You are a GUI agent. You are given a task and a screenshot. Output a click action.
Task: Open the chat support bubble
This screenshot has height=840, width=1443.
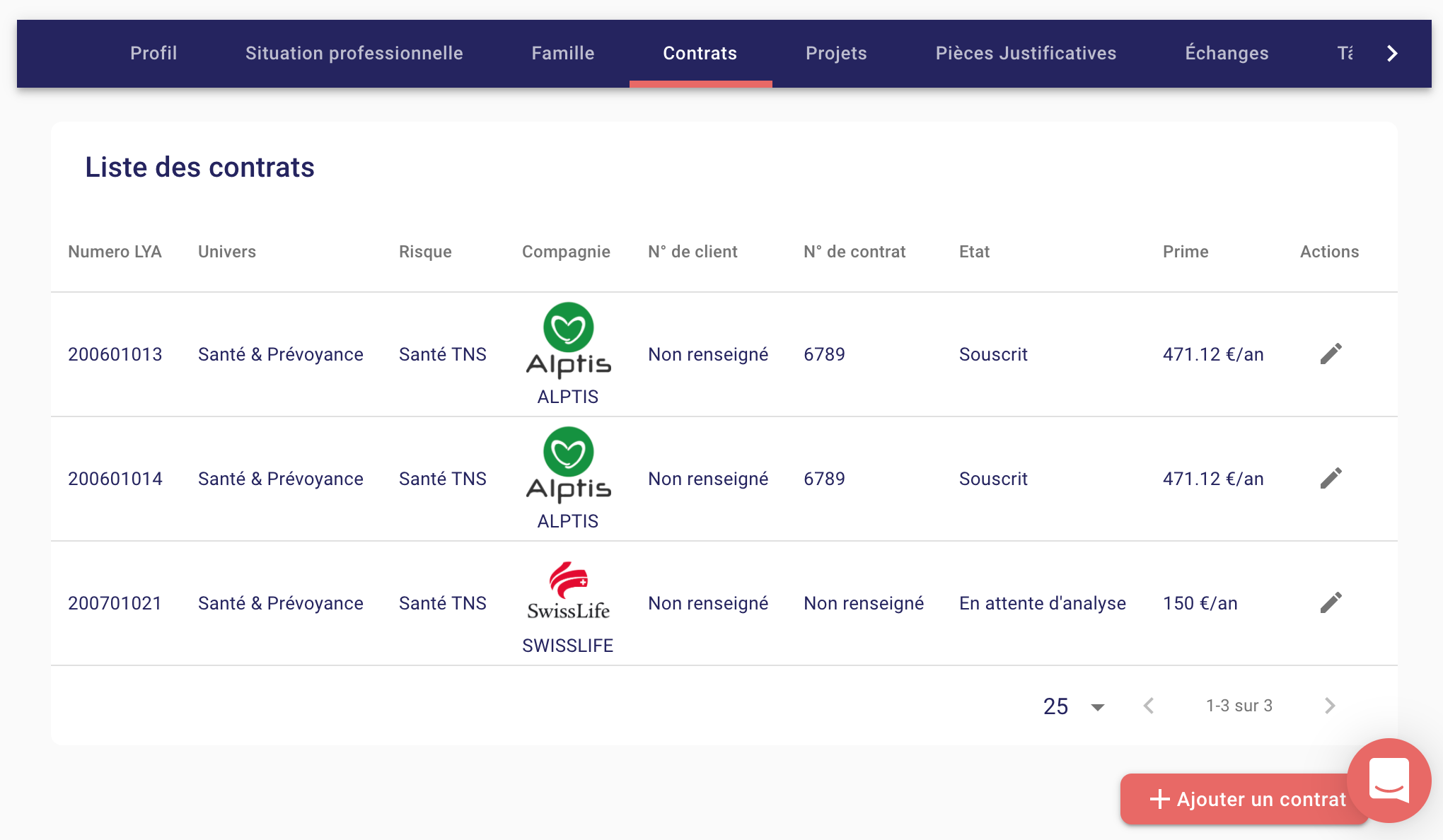[x=1389, y=780]
